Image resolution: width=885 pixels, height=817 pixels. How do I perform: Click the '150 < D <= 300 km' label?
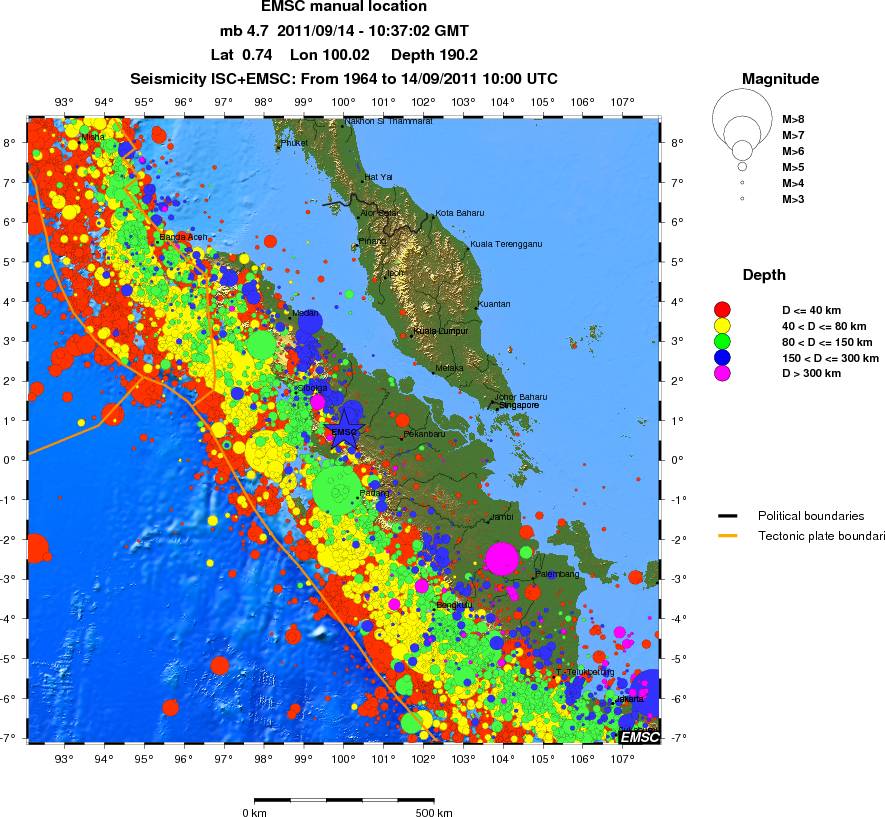click(x=830, y=358)
